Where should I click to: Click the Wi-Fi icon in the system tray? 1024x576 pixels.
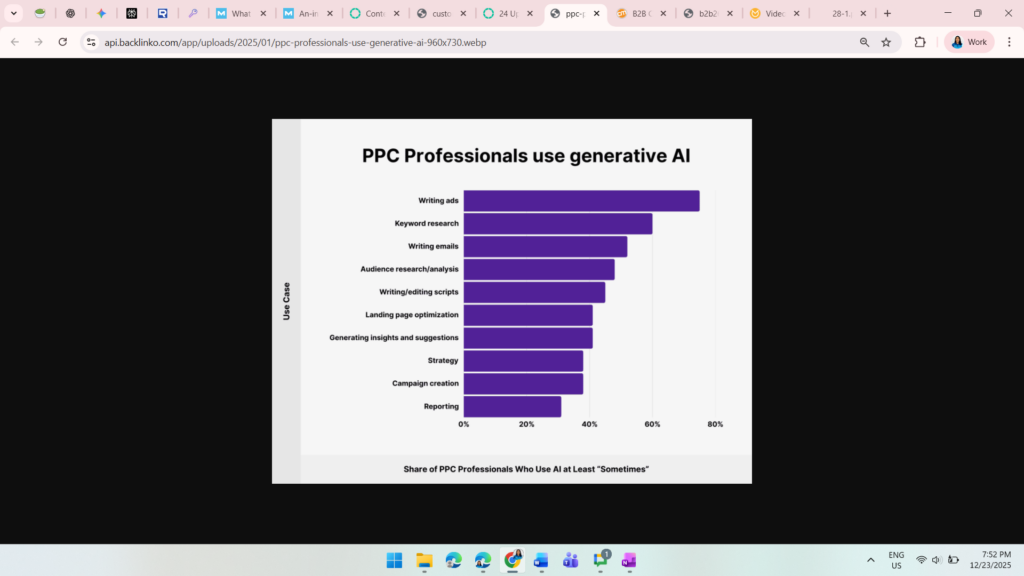[x=919, y=560]
